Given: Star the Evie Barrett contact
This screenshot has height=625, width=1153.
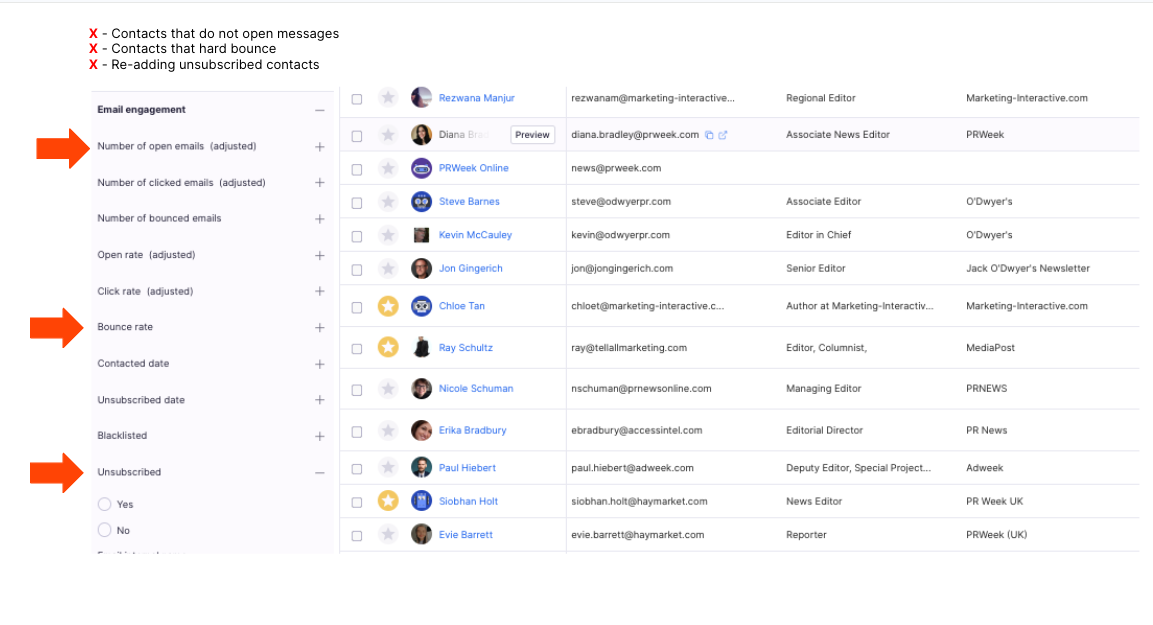Looking at the screenshot, I should 388,535.
